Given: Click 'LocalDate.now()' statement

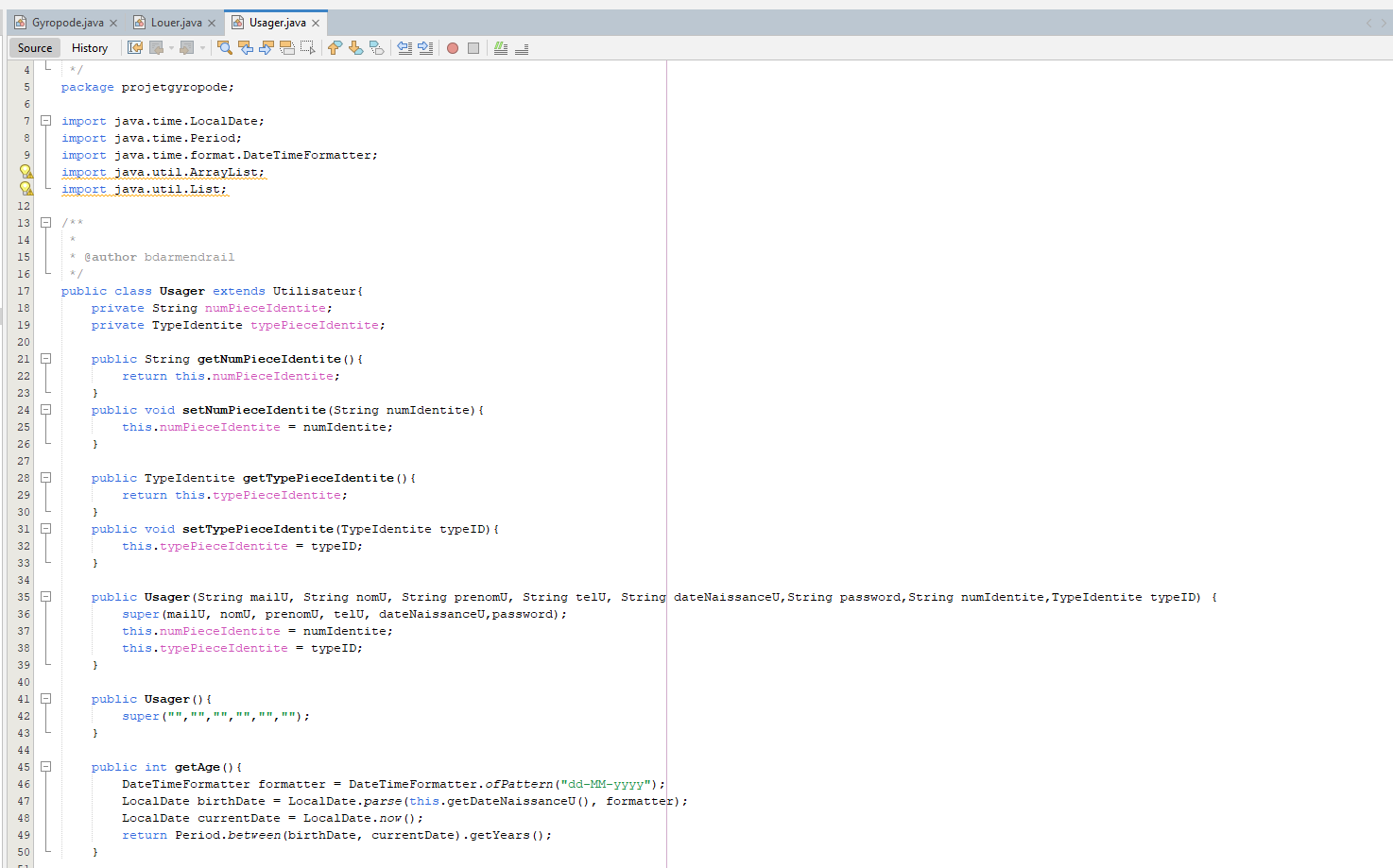Looking at the screenshot, I should [272, 818].
